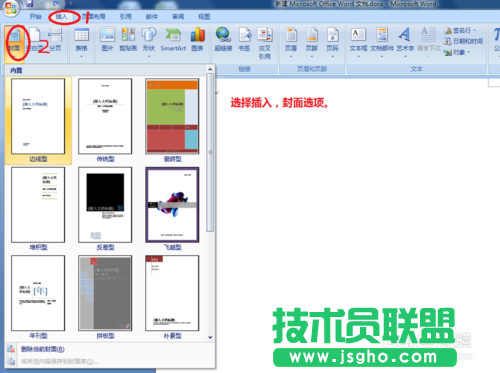Click the blue Redo arrow in title bar
This screenshot has height=373, width=500.
tap(56, 3)
